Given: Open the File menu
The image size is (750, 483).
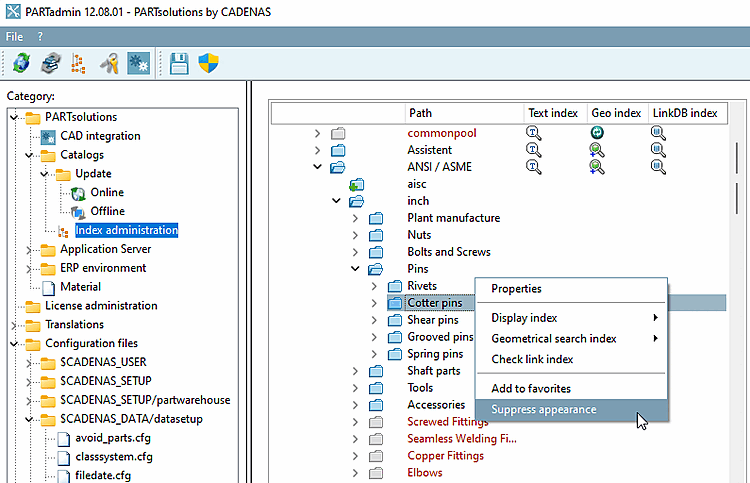Looking at the screenshot, I should click(14, 37).
